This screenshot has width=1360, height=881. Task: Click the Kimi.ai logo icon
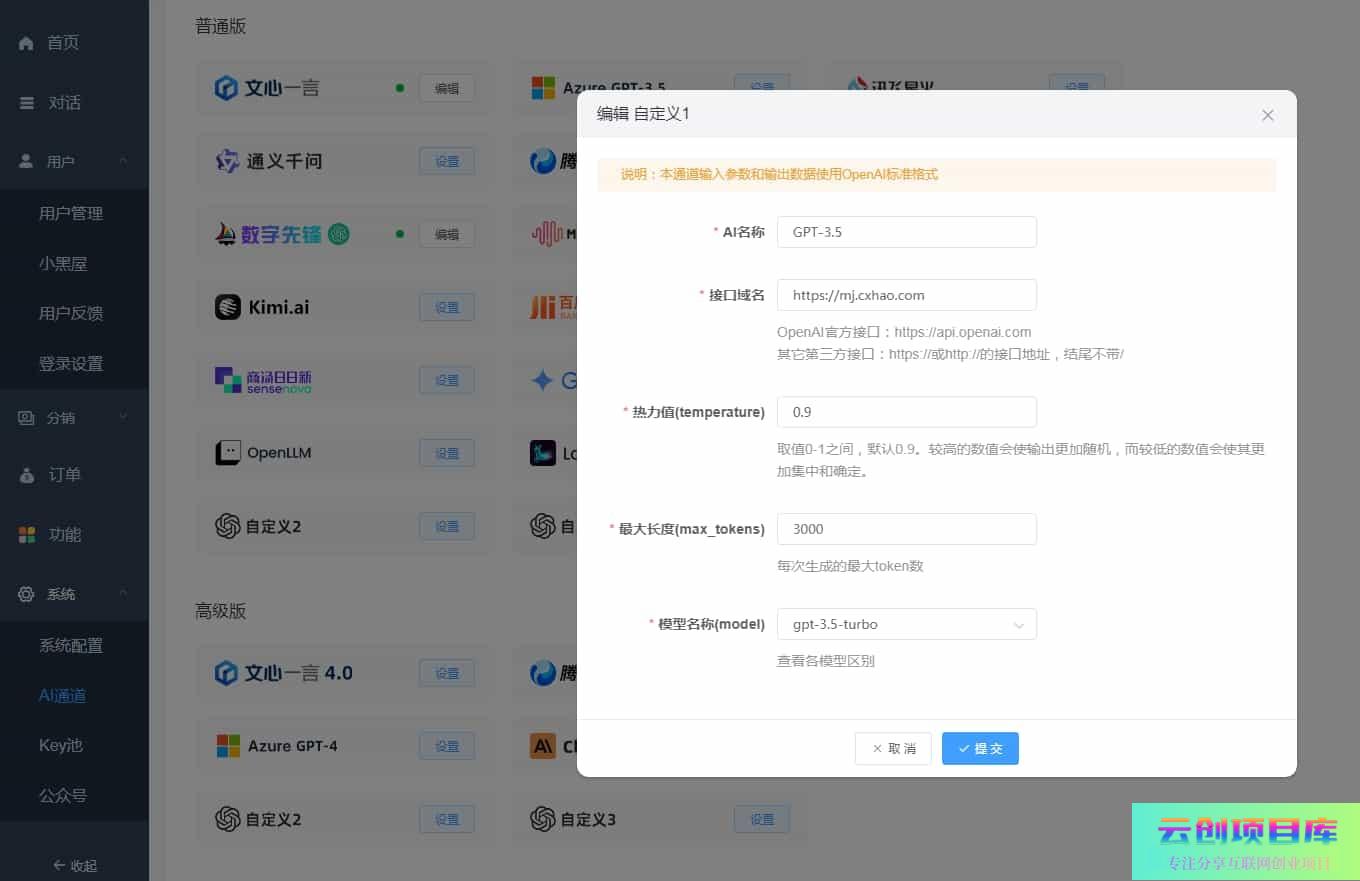(228, 307)
